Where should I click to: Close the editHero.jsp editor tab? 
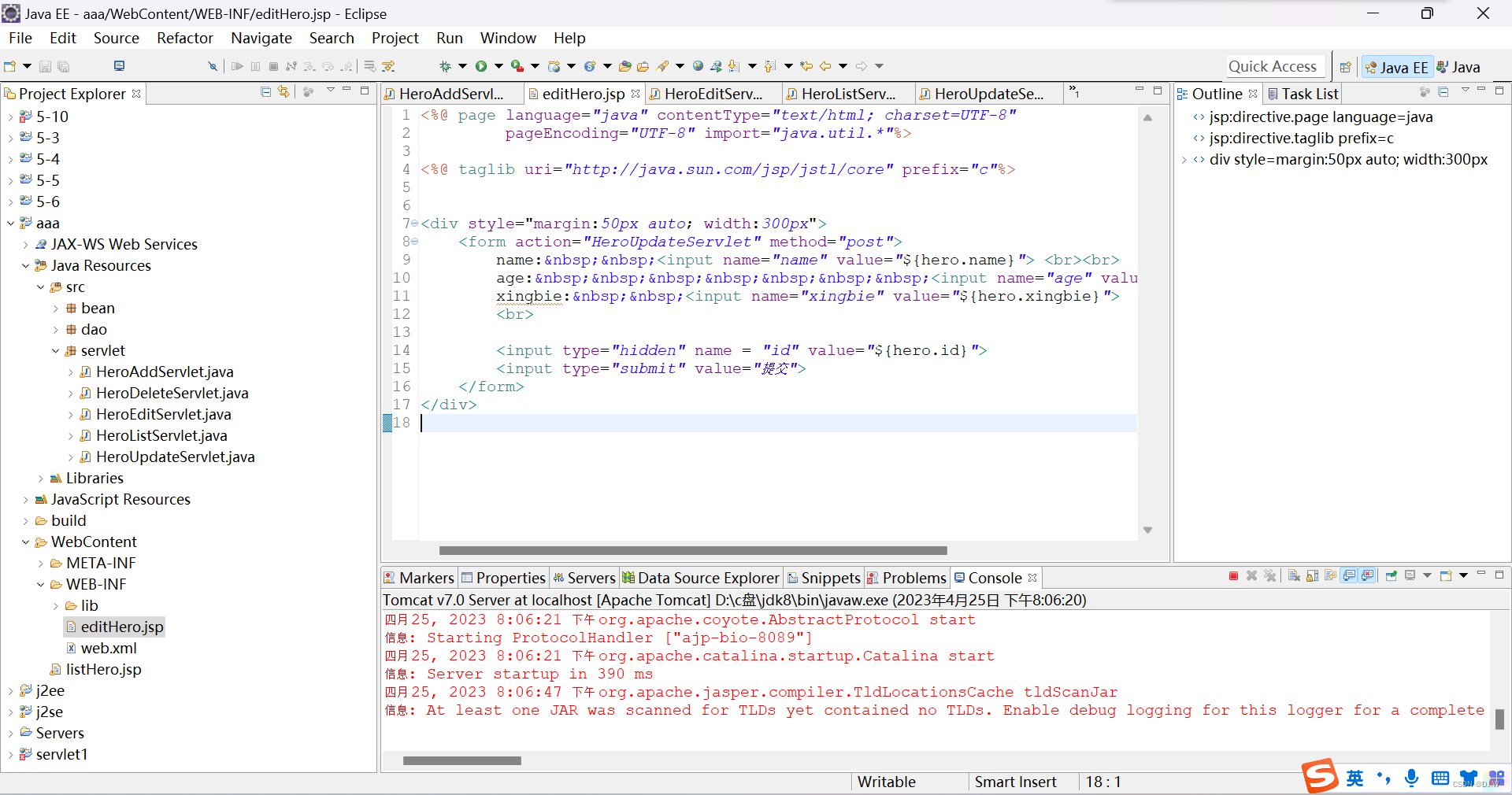click(636, 93)
